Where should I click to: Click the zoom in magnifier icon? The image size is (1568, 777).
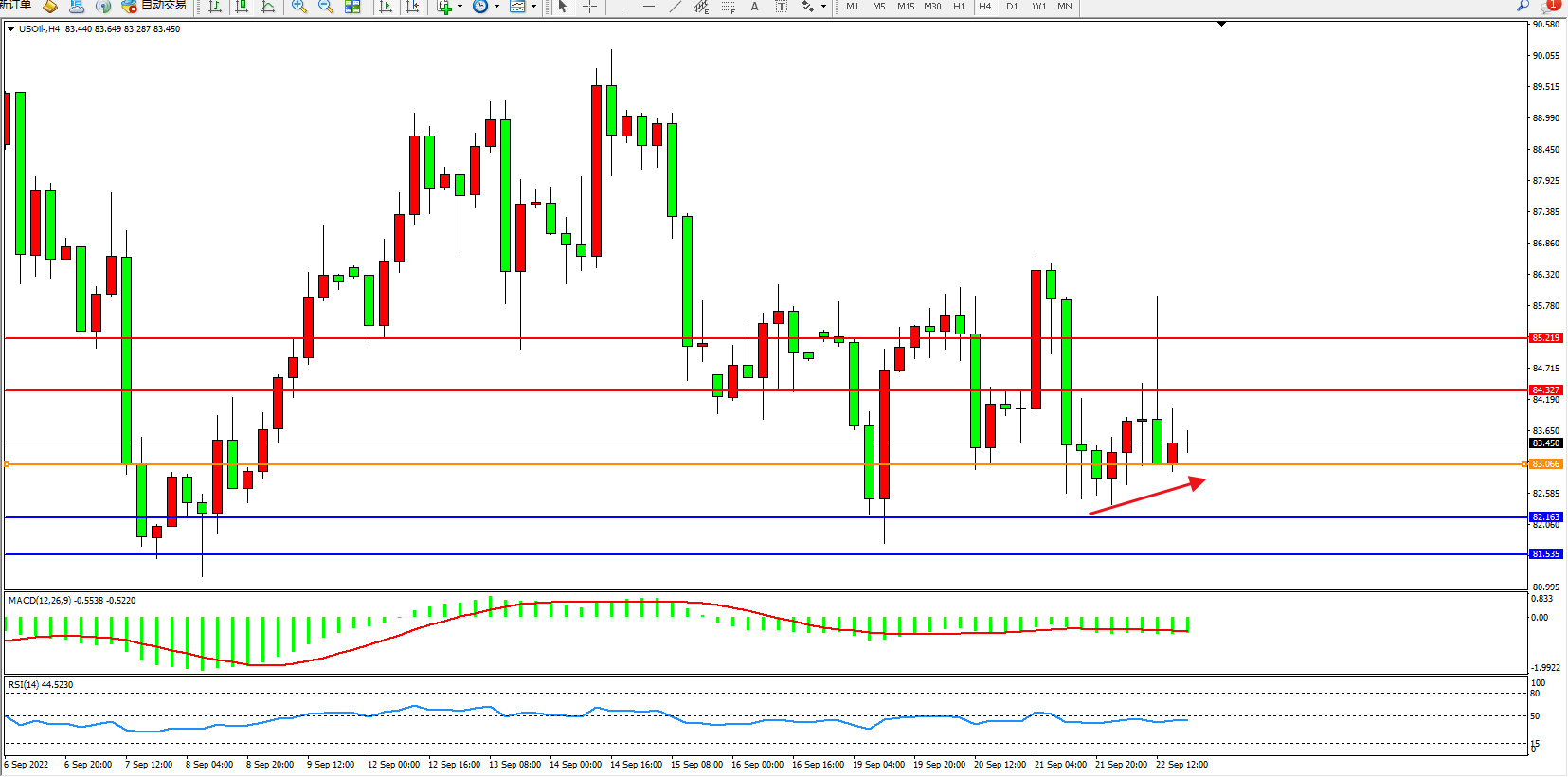[x=299, y=7]
